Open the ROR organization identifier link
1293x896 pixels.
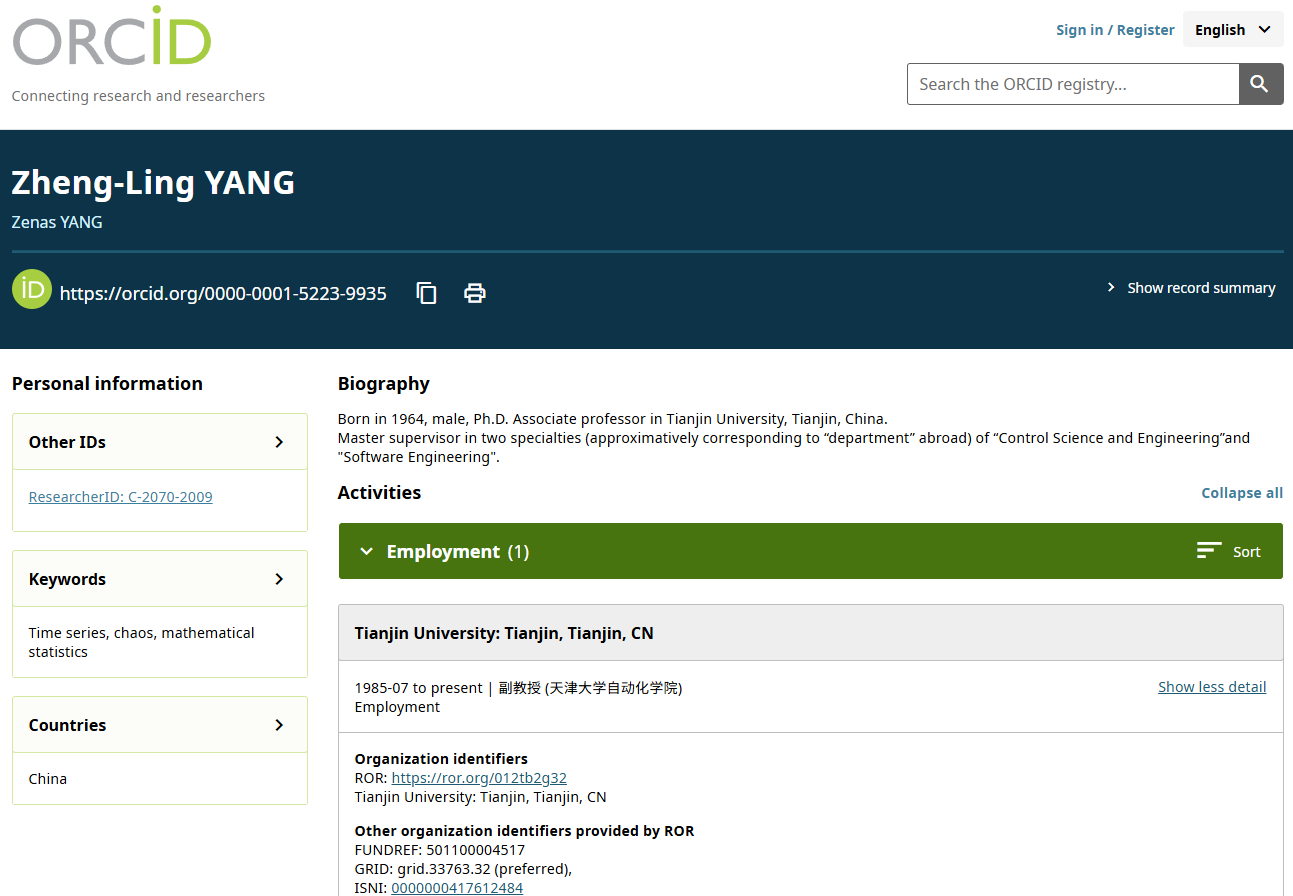coord(479,777)
